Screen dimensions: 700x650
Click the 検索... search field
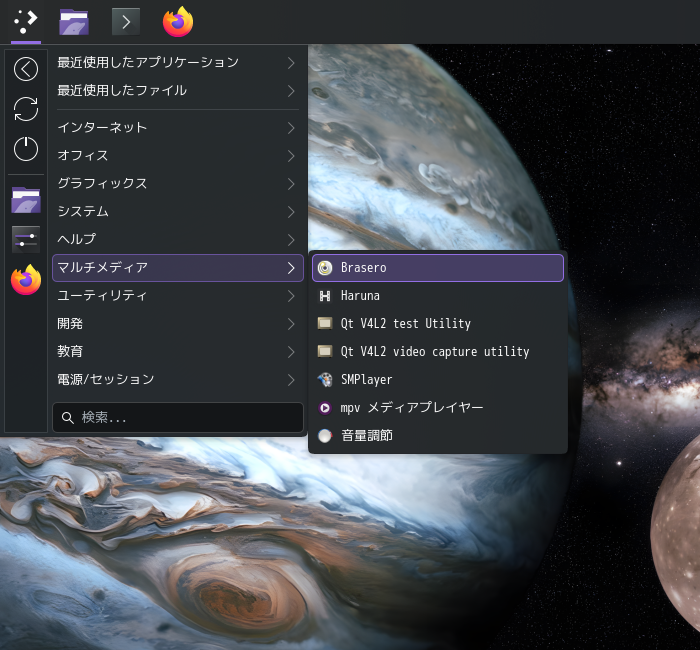(178, 418)
